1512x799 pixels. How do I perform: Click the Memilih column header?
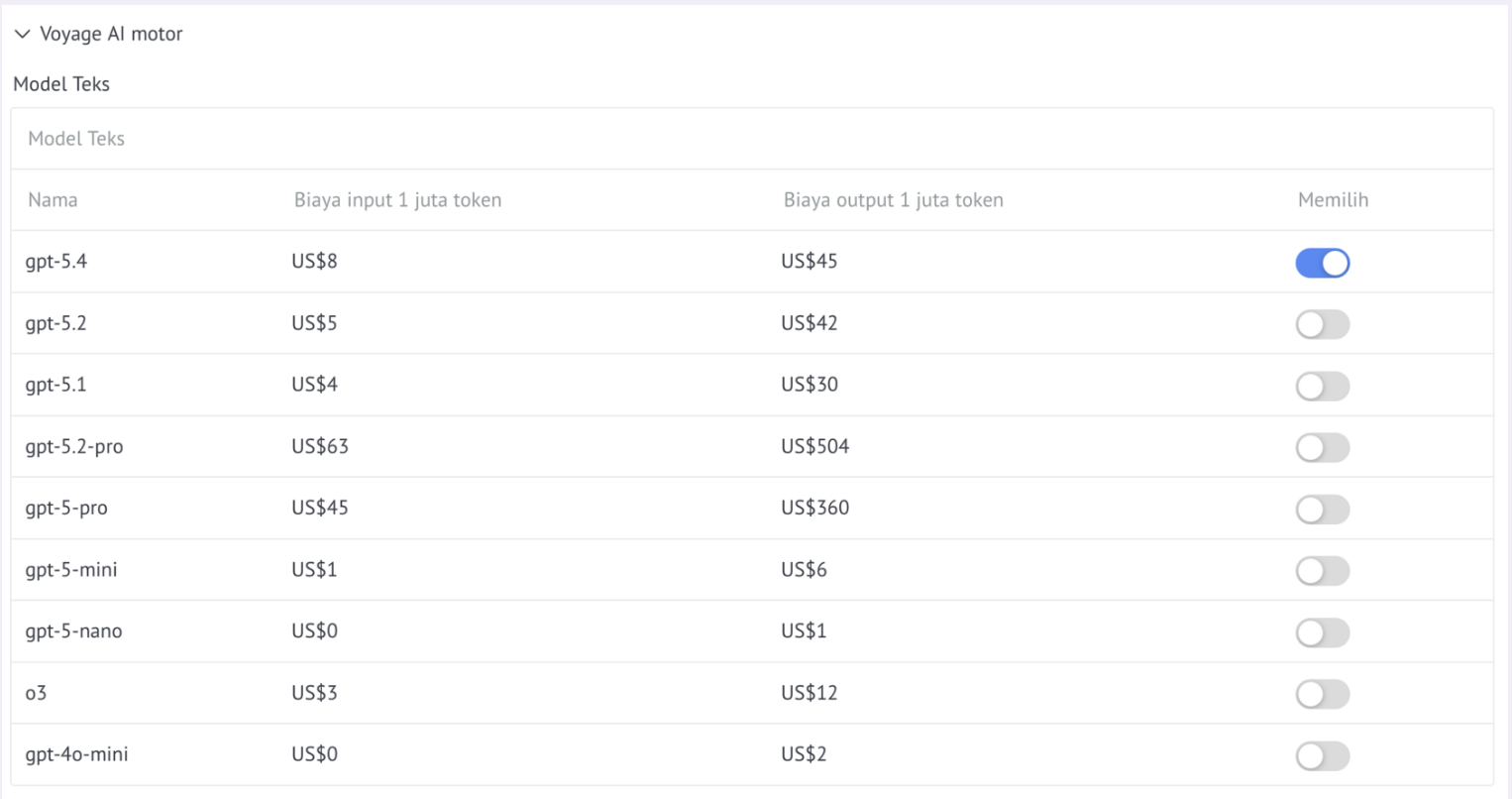click(1333, 200)
